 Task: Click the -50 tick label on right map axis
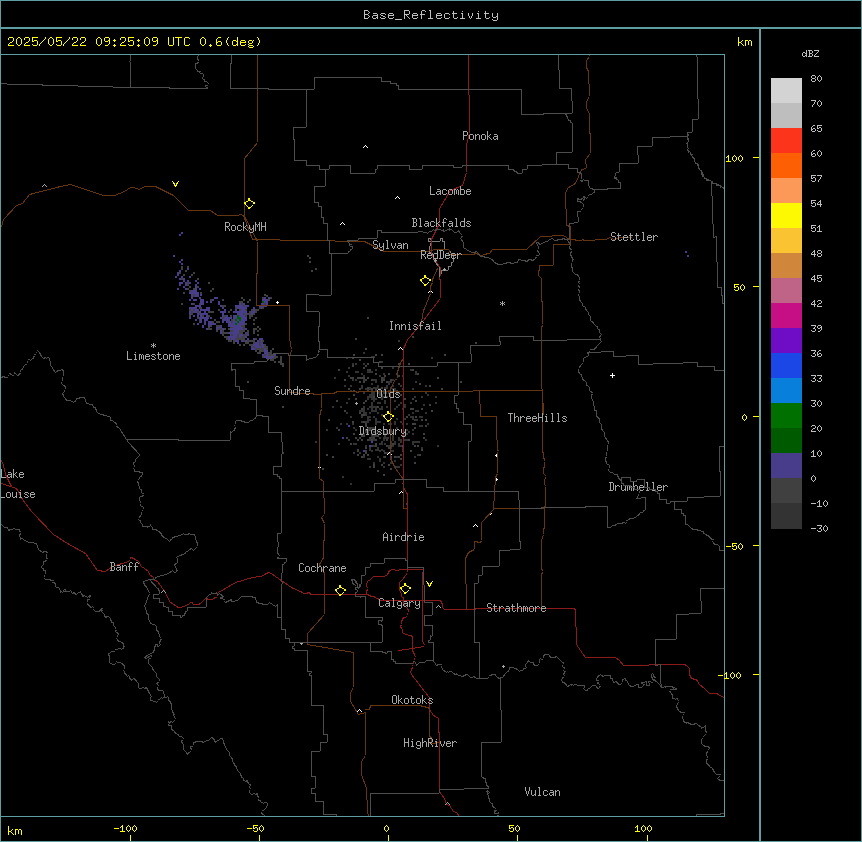tap(735, 546)
